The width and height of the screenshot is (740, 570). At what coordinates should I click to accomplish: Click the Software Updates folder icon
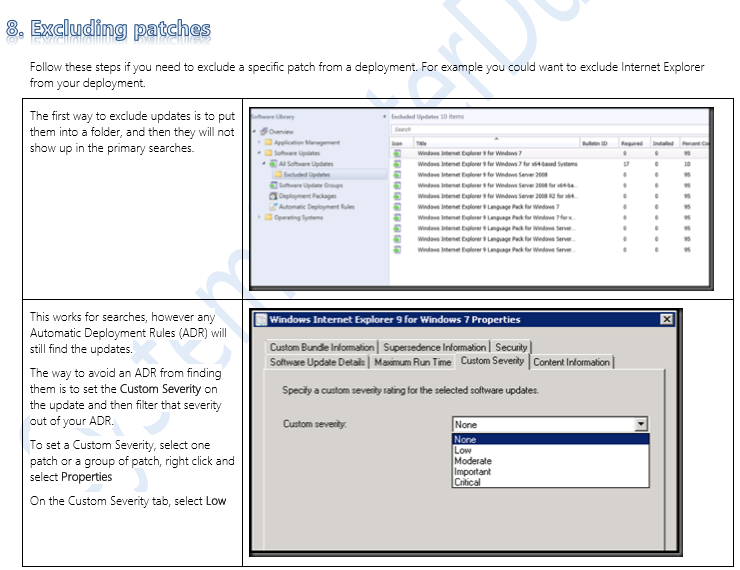coord(269,153)
